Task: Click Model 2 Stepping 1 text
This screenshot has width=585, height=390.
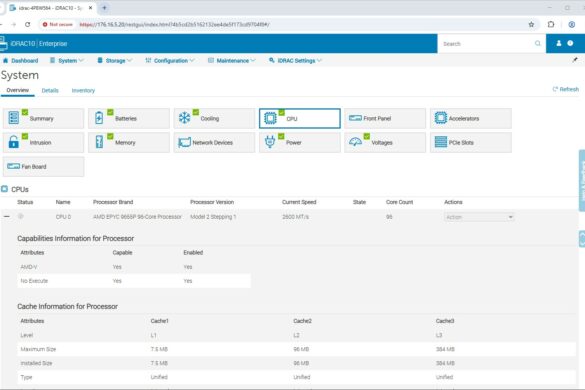Action: tap(213, 217)
